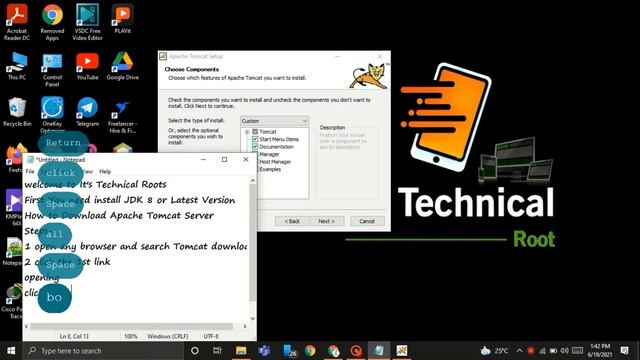Viewport: 640px width, 360px height.
Task: Click the UTF-8 status bar entry
Action: [x=211, y=336]
